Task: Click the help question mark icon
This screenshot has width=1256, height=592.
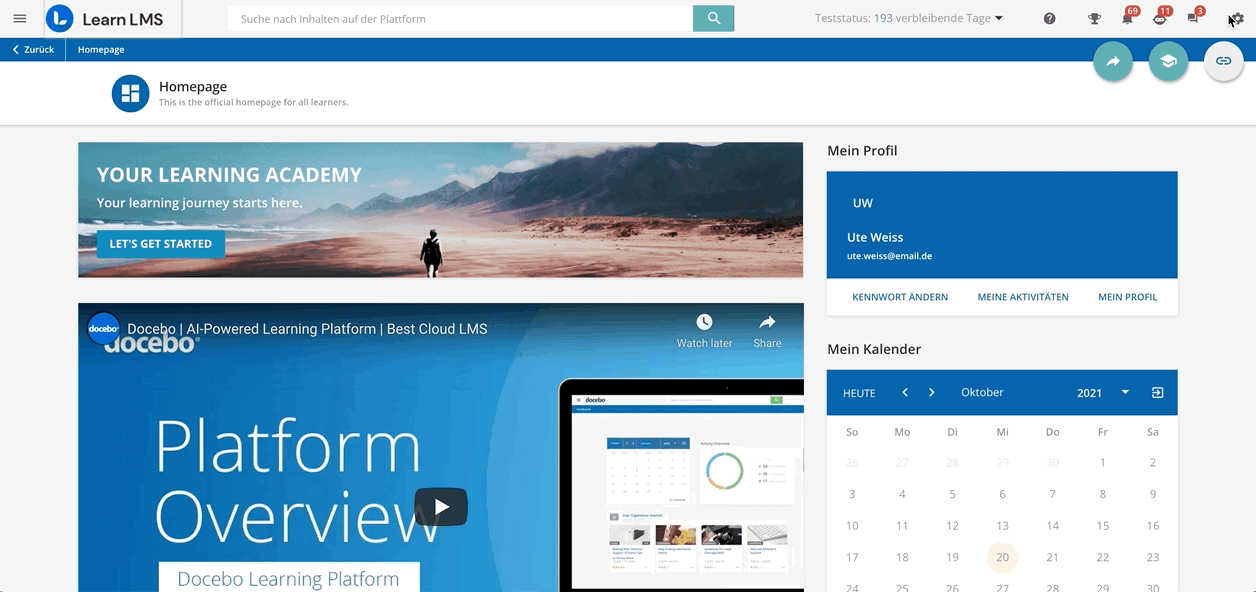Action: coord(1049,18)
